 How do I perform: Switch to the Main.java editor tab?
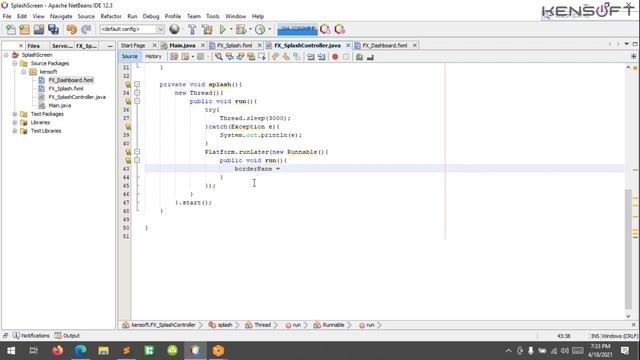tap(182, 45)
